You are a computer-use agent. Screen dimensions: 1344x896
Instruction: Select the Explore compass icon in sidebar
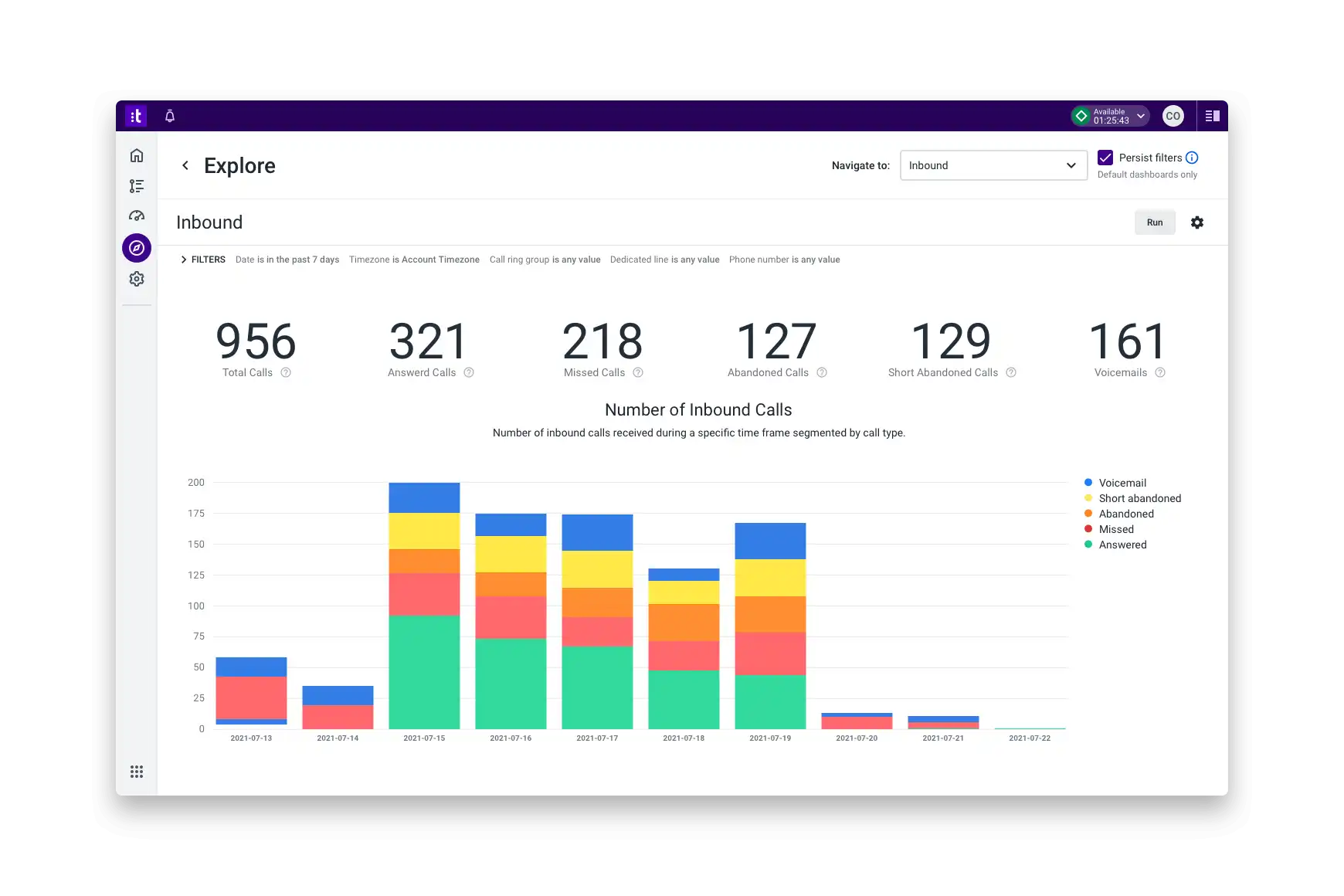tap(137, 249)
